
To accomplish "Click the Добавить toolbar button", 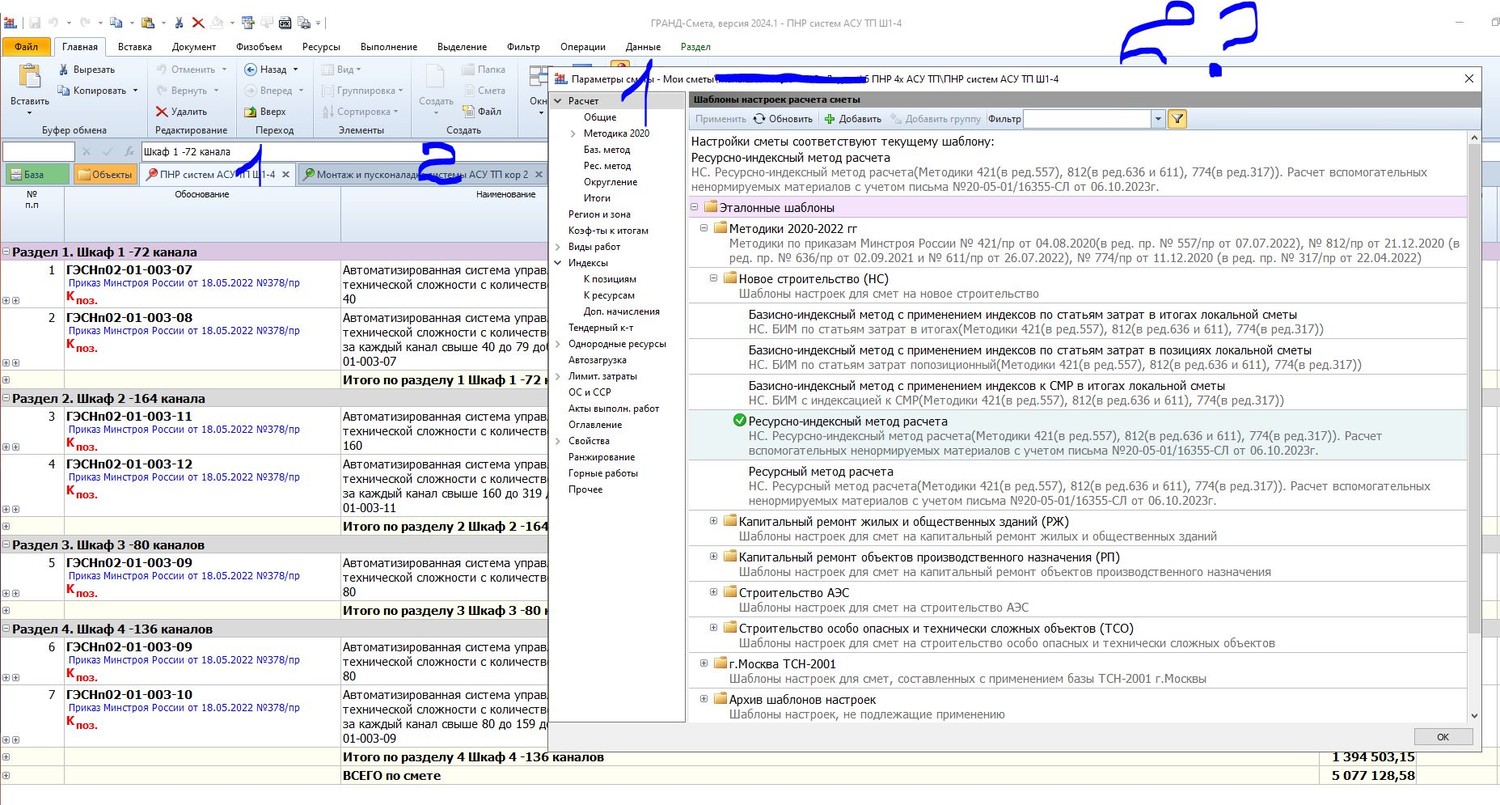I will click(852, 119).
